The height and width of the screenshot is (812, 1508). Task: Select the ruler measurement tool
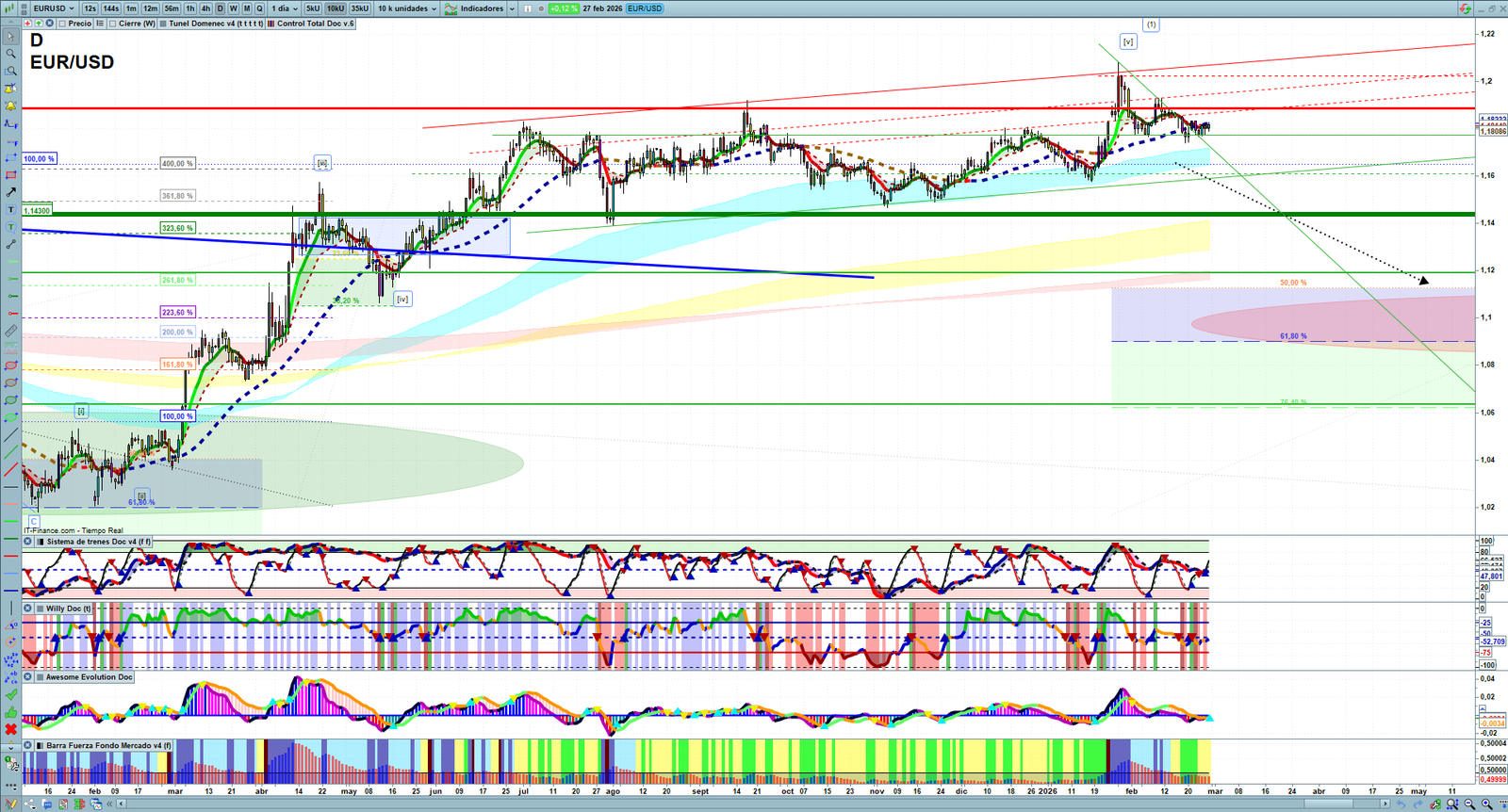[11, 331]
